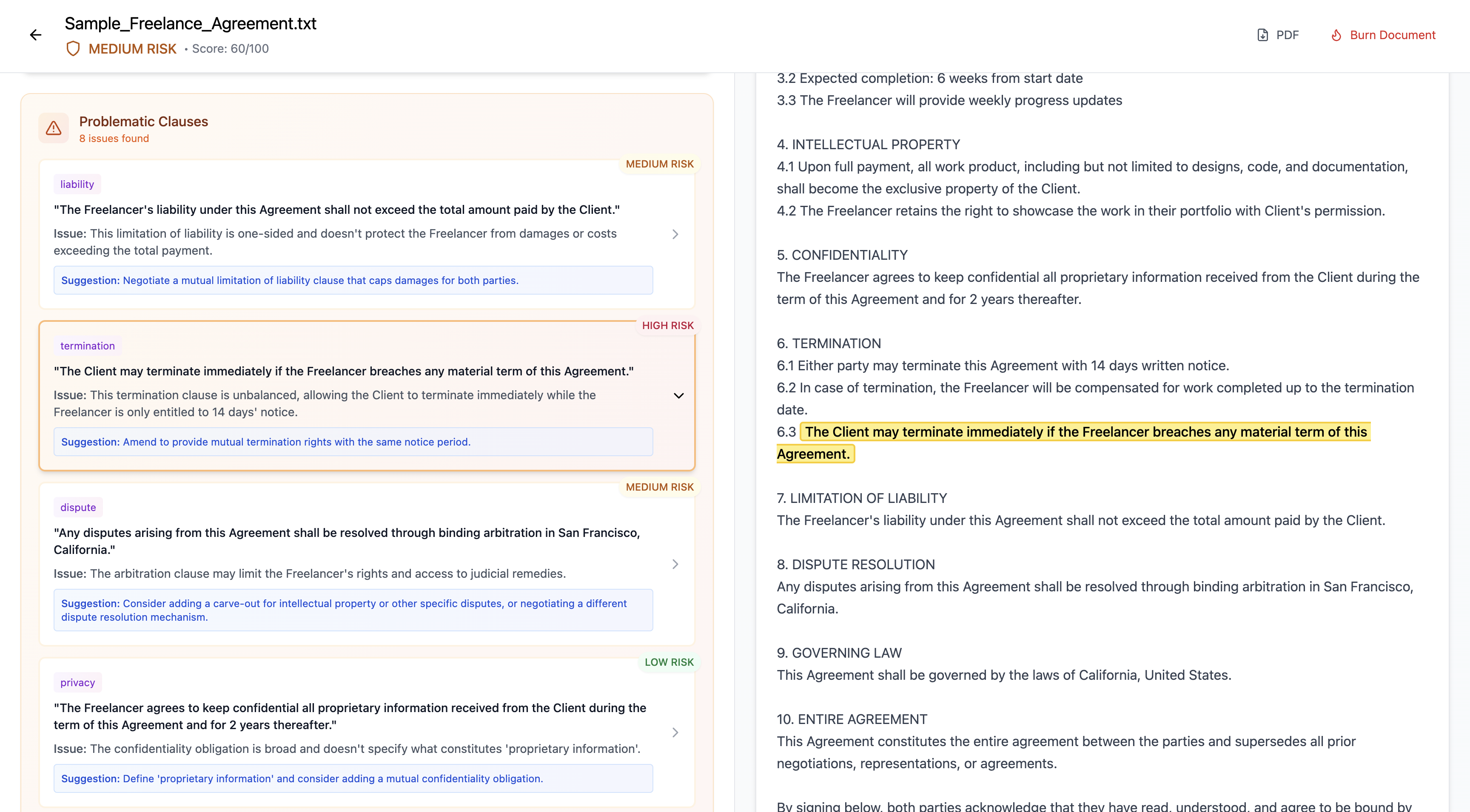The image size is (1470, 812).
Task: Click clause 4.1 about work product ownership
Action: 1092,177
